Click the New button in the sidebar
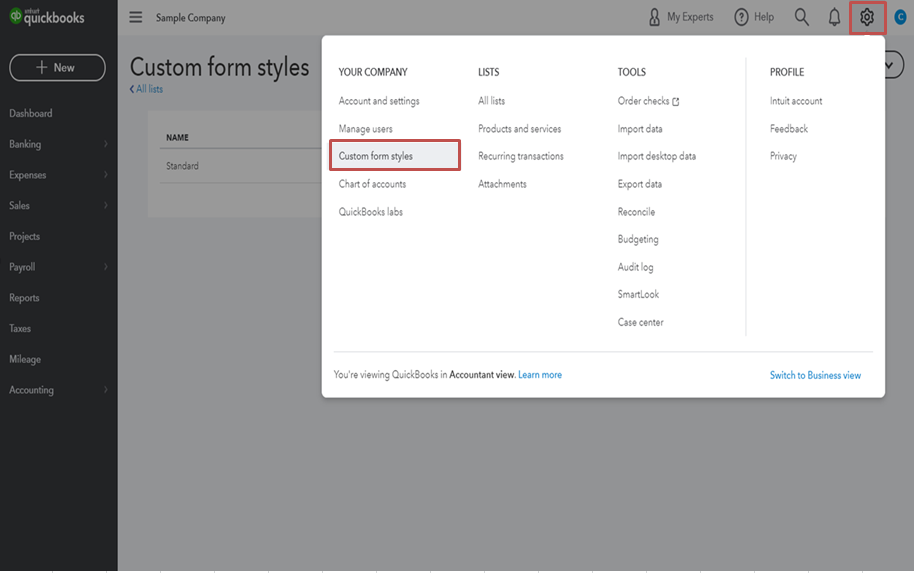This screenshot has height=573, width=914. coord(57,68)
